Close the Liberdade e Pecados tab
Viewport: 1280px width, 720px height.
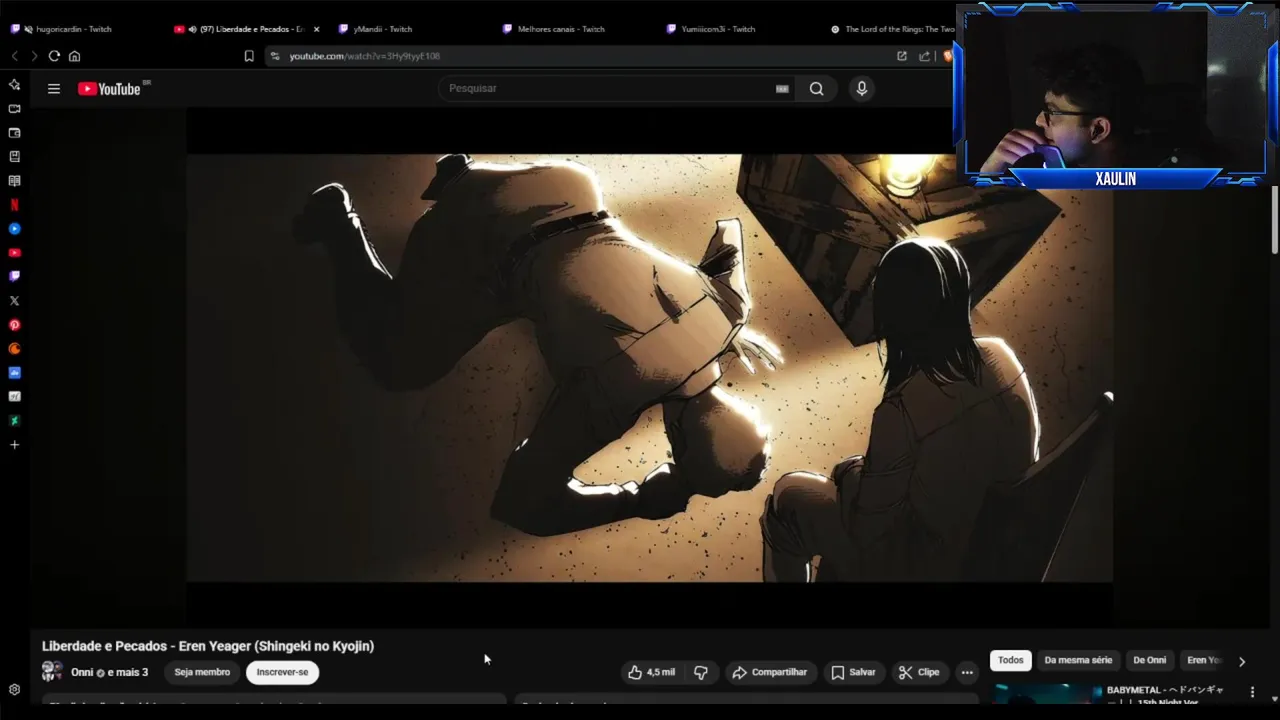tap(316, 29)
